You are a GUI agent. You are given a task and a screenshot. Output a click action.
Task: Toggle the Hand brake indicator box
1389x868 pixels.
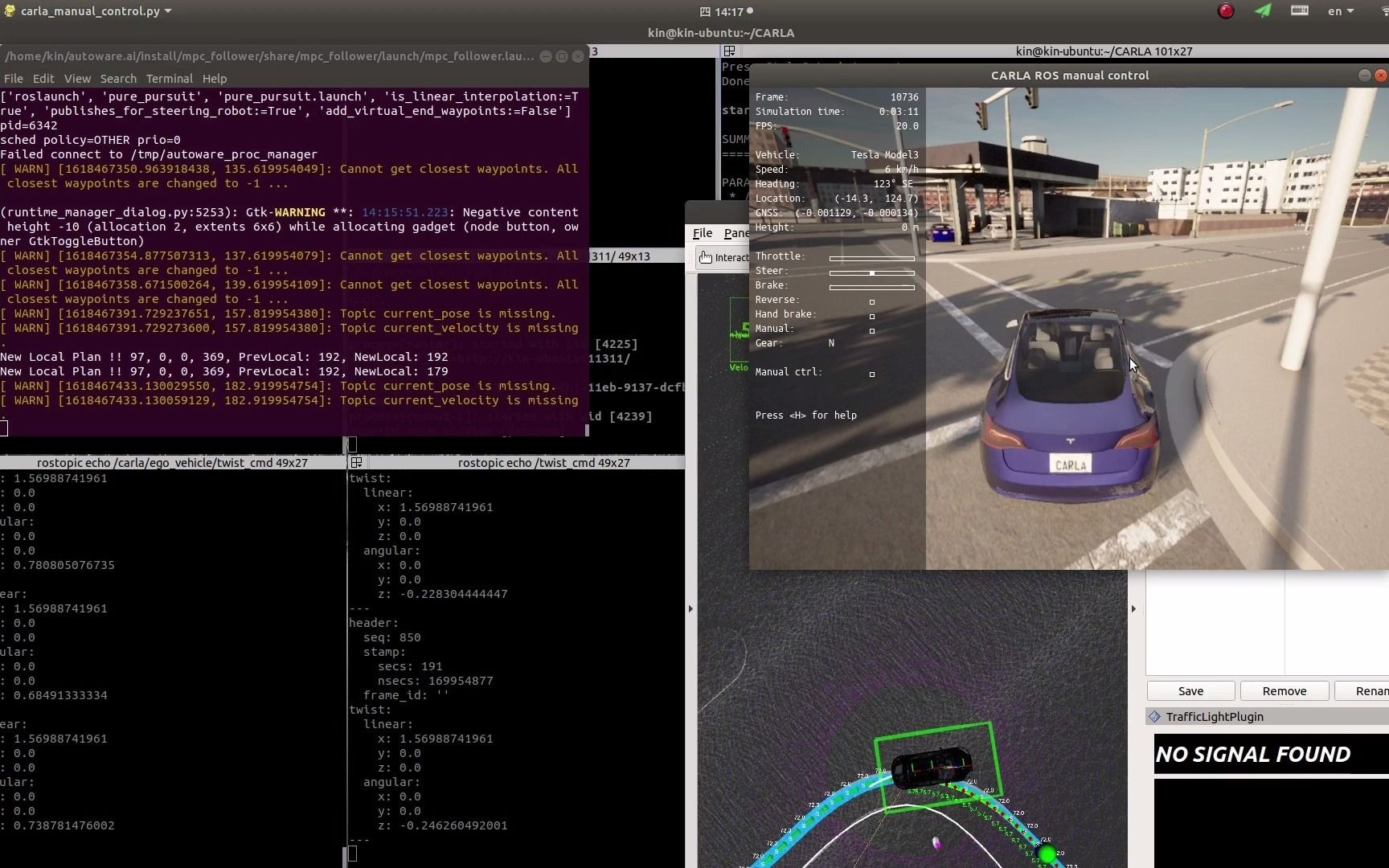tap(872, 317)
